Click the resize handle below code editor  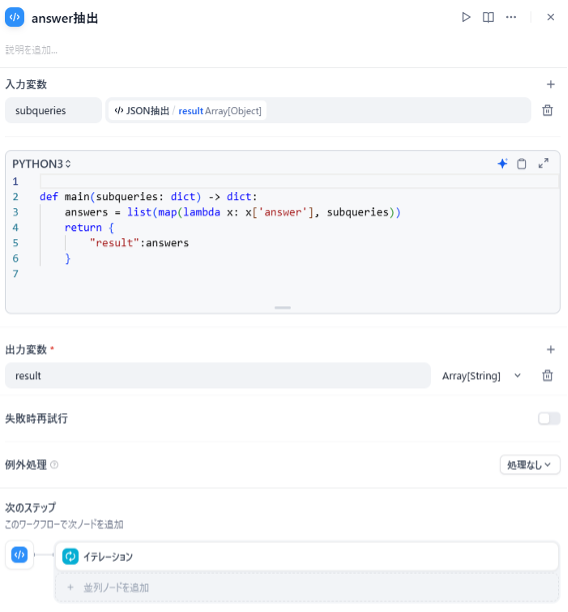(x=283, y=308)
